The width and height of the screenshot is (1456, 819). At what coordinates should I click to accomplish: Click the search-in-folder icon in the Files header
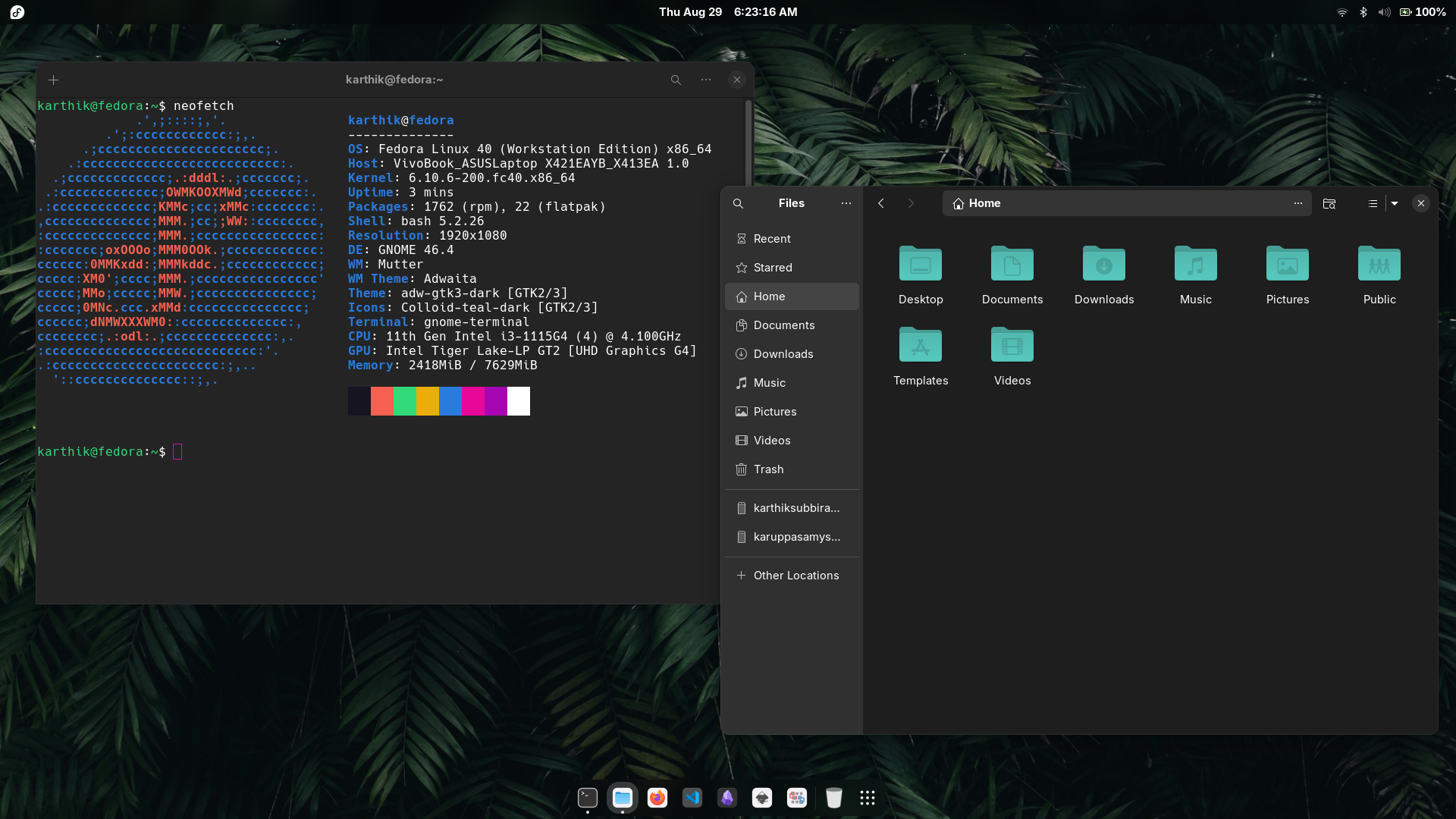point(1329,203)
